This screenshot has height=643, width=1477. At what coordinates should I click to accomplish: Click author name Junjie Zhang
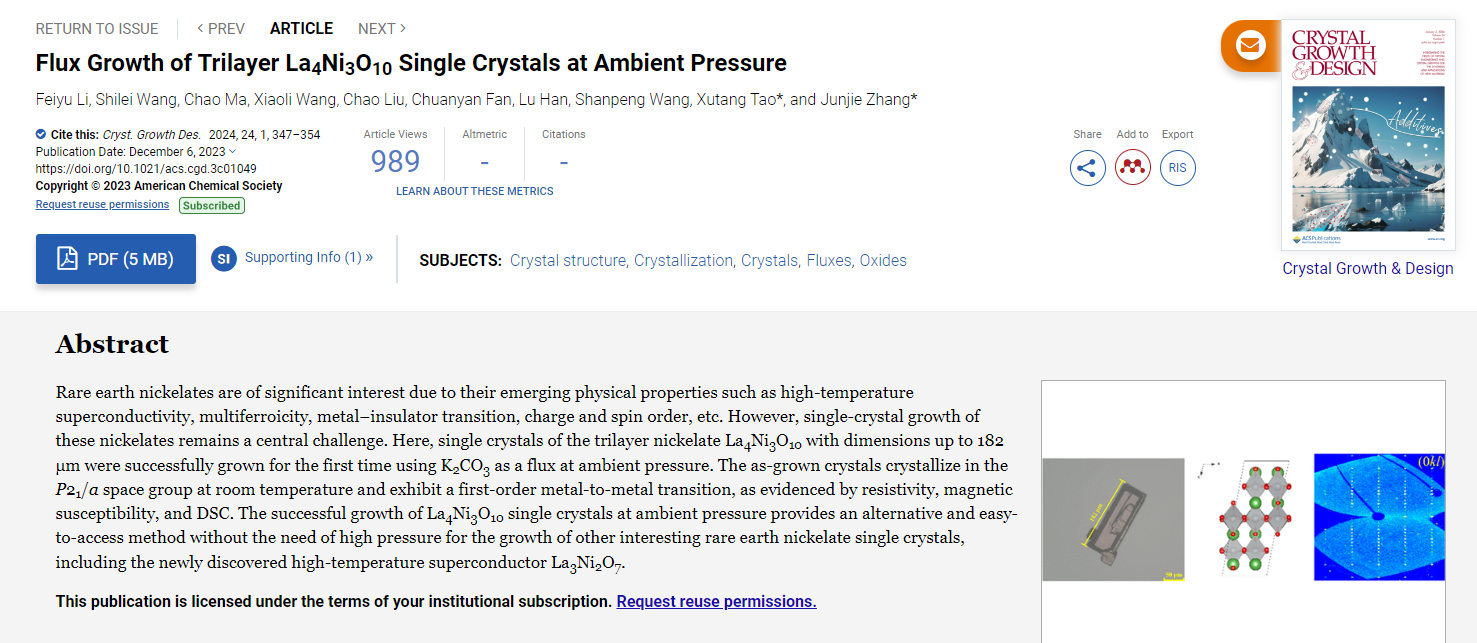[866, 99]
